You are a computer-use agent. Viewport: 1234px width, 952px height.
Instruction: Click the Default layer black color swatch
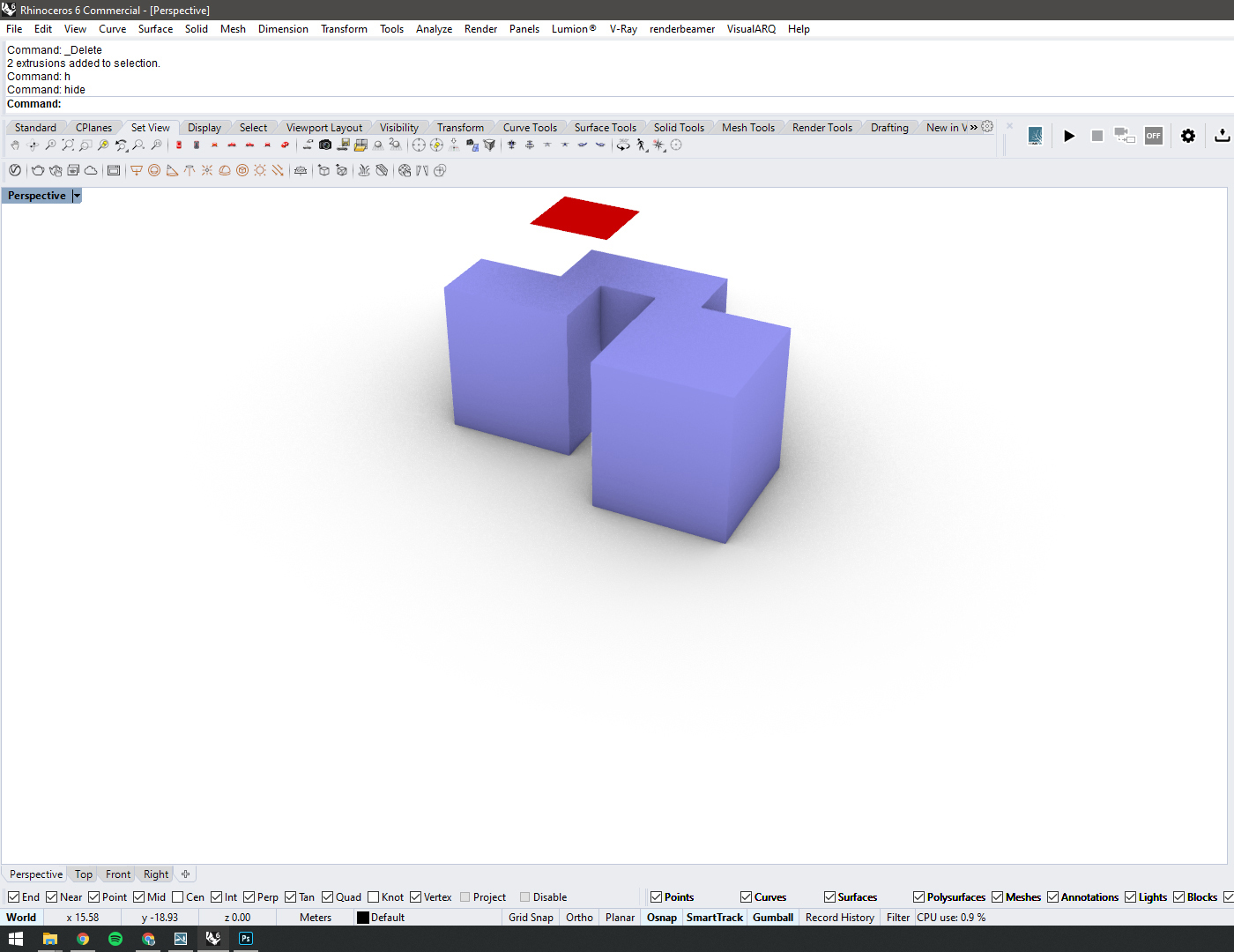(363, 918)
